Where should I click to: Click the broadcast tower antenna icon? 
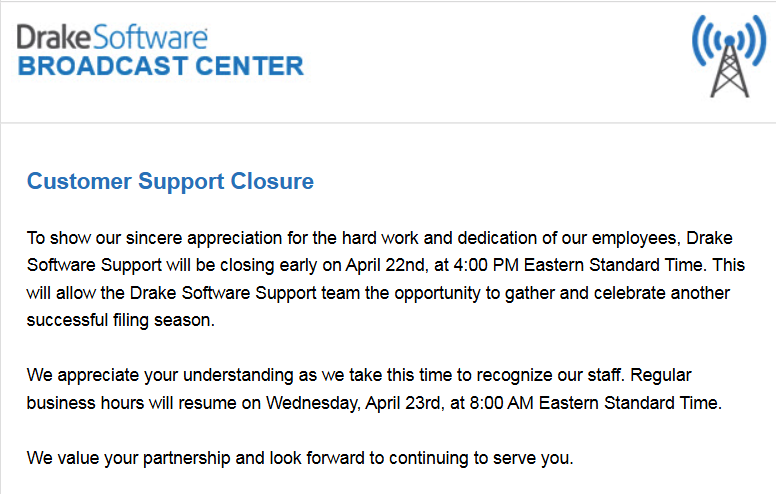tap(729, 56)
